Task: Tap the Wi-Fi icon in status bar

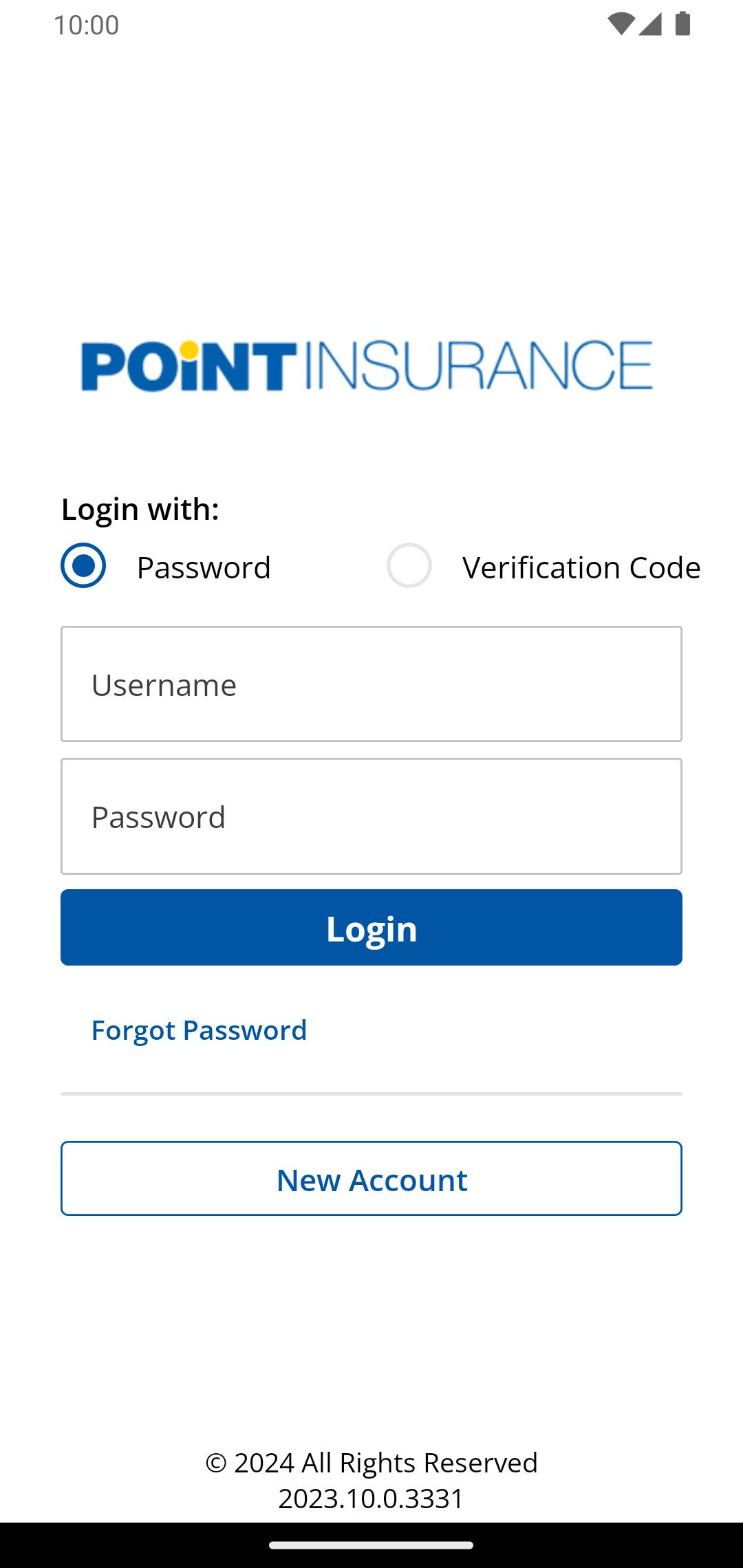Action: (x=620, y=24)
